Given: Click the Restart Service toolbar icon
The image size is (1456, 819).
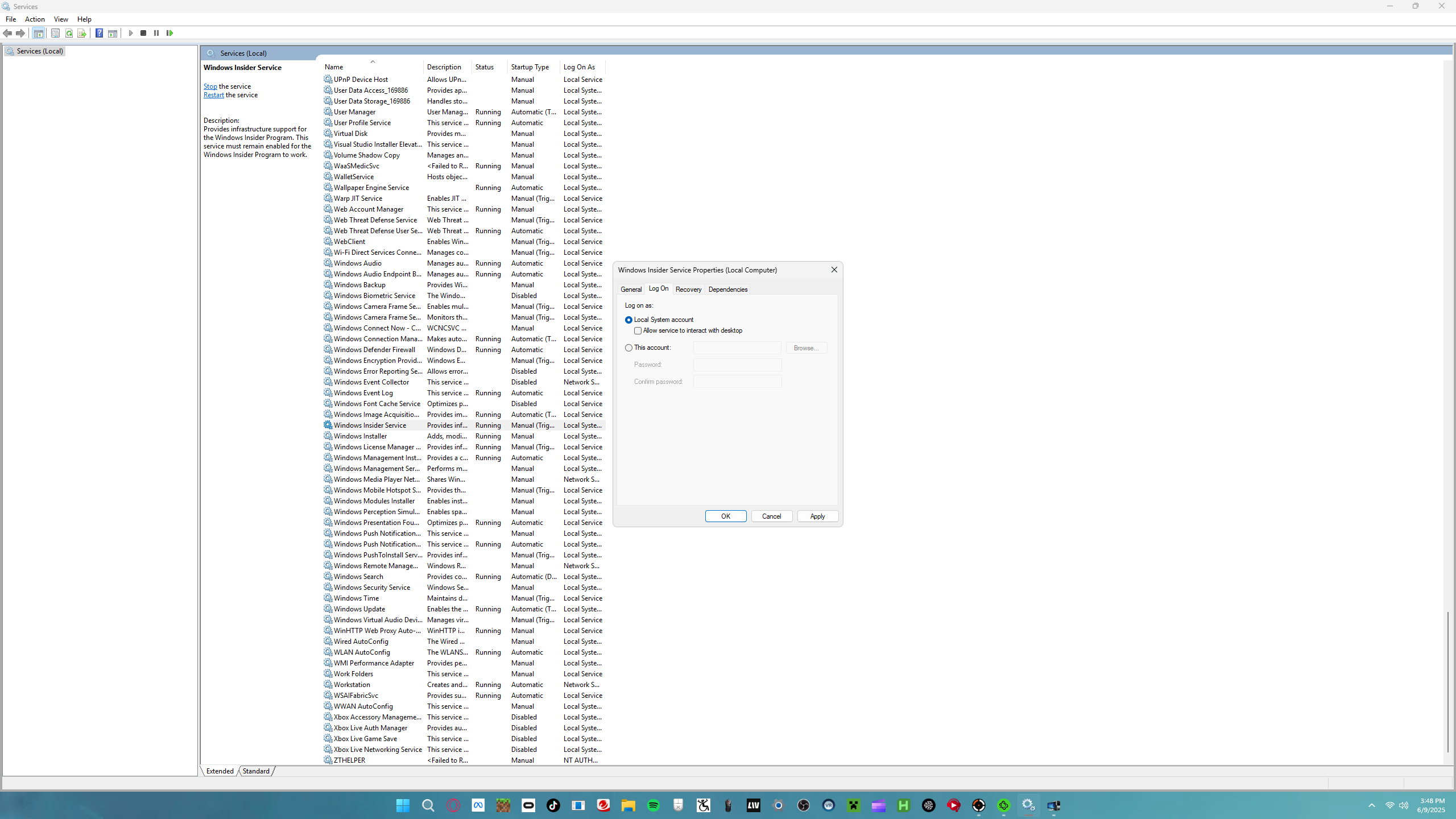Looking at the screenshot, I should (x=169, y=33).
